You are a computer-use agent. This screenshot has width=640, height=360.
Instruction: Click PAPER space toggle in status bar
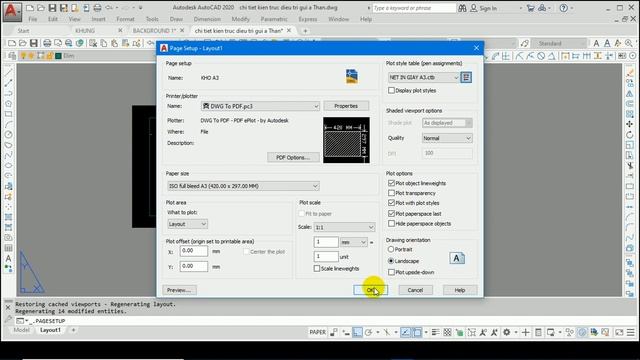(318, 332)
